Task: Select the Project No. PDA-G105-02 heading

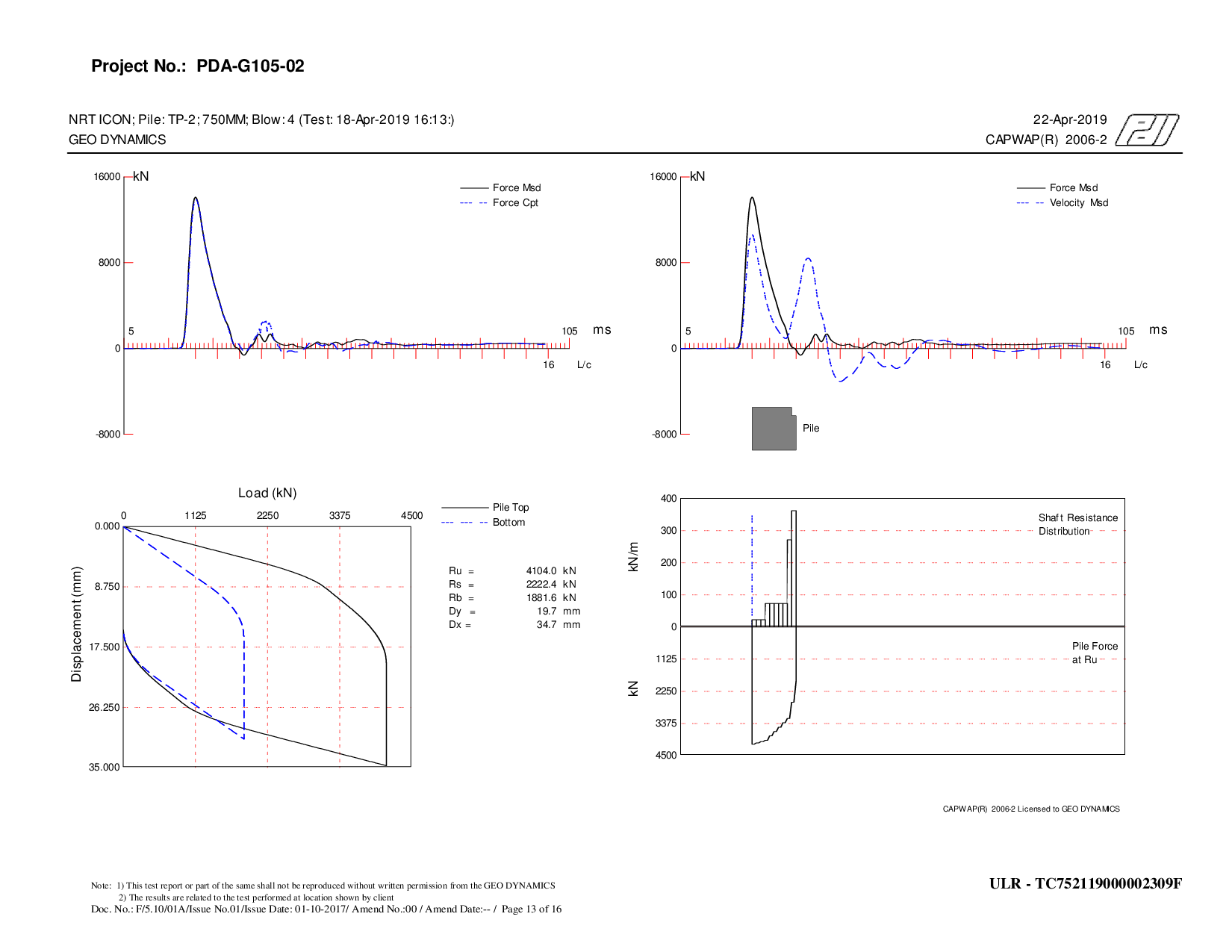Action: [x=198, y=66]
